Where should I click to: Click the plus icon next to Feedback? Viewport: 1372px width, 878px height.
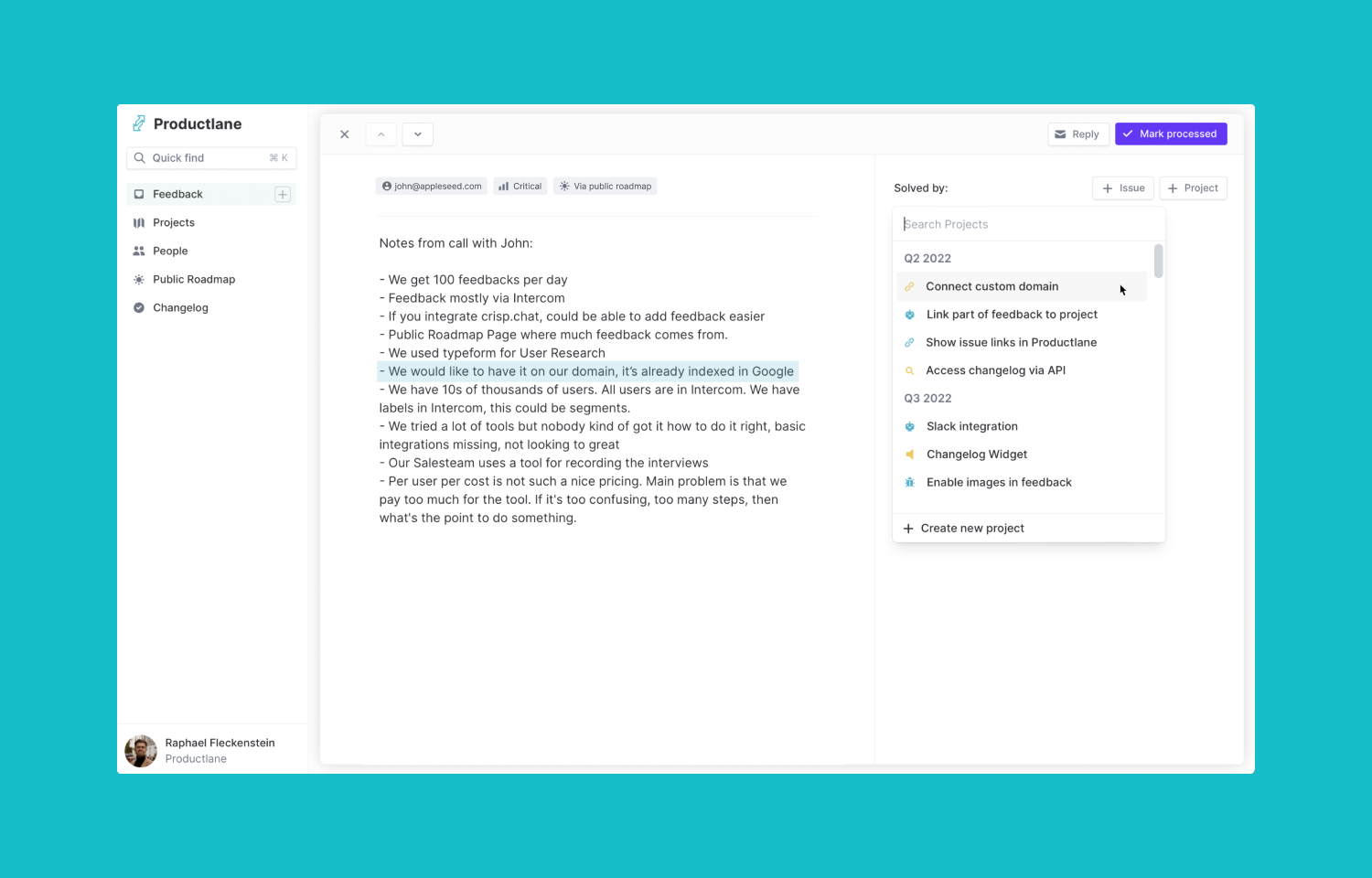pyautogui.click(x=283, y=194)
